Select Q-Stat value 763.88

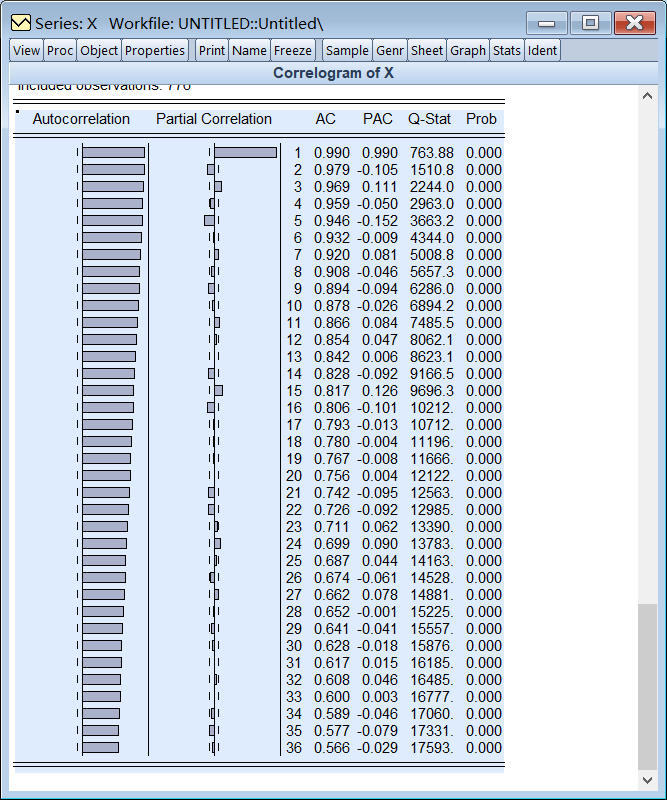[x=432, y=153]
